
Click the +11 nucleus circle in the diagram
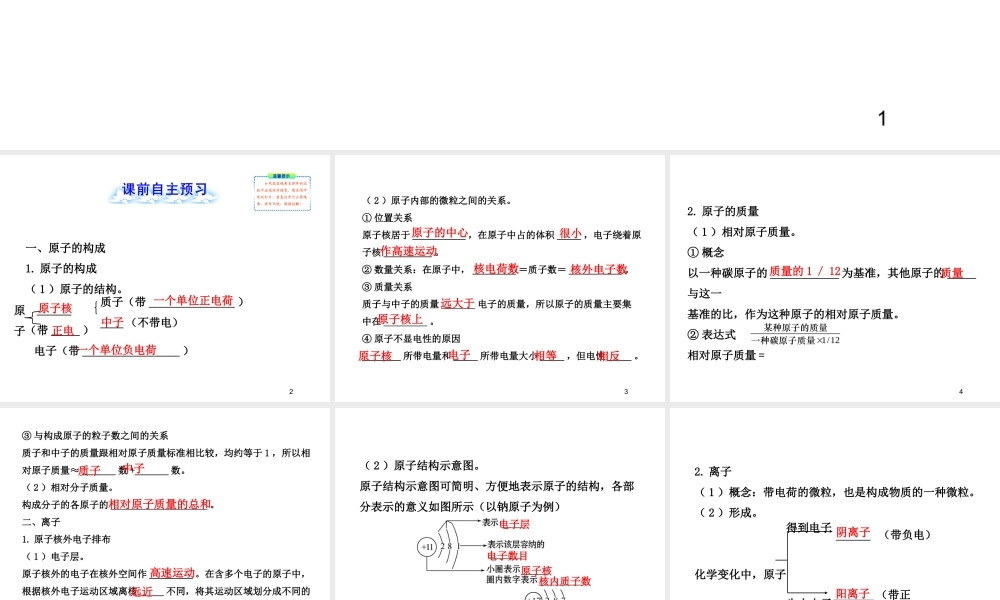(x=427, y=546)
